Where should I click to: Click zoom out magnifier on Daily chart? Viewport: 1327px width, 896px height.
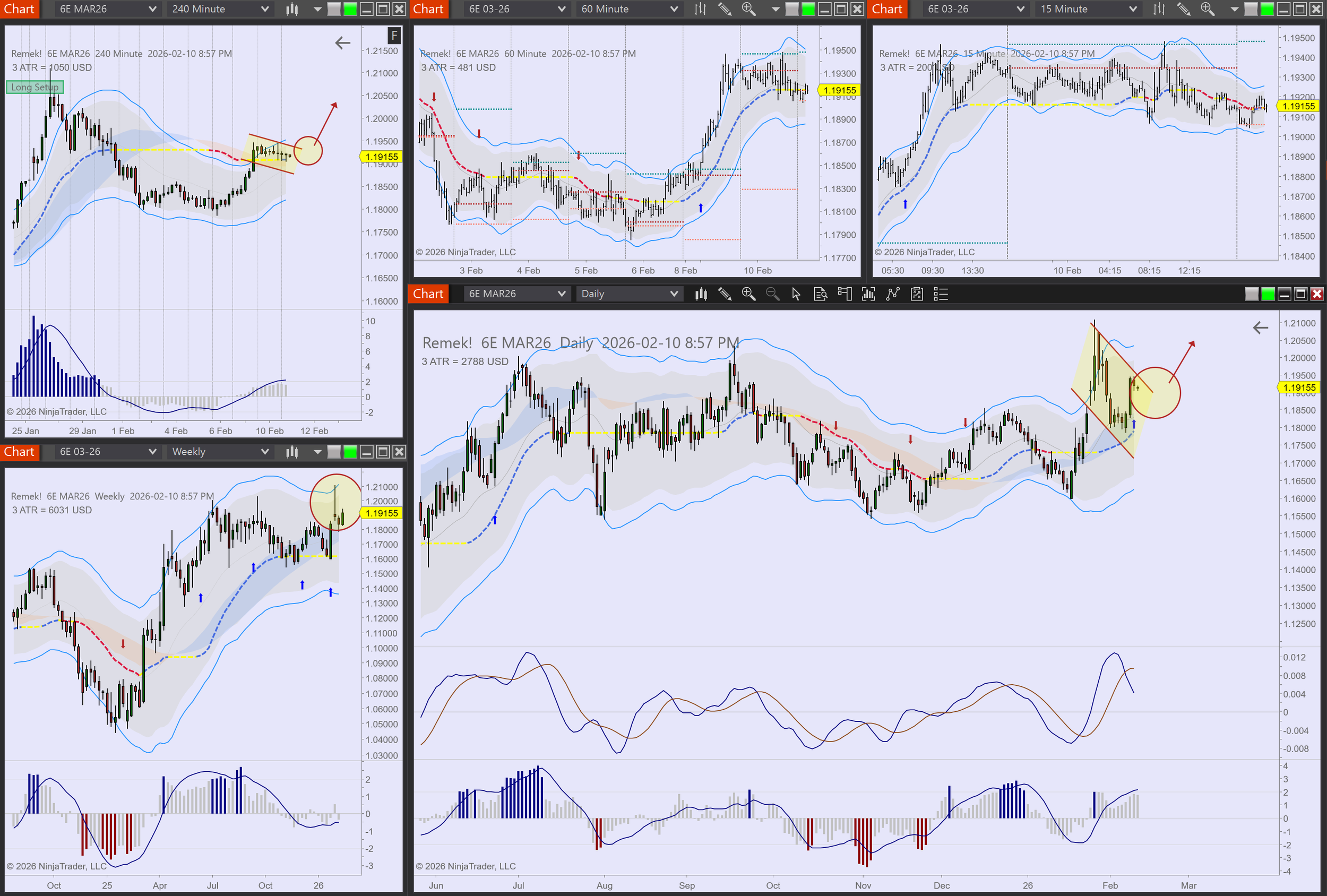(x=772, y=294)
